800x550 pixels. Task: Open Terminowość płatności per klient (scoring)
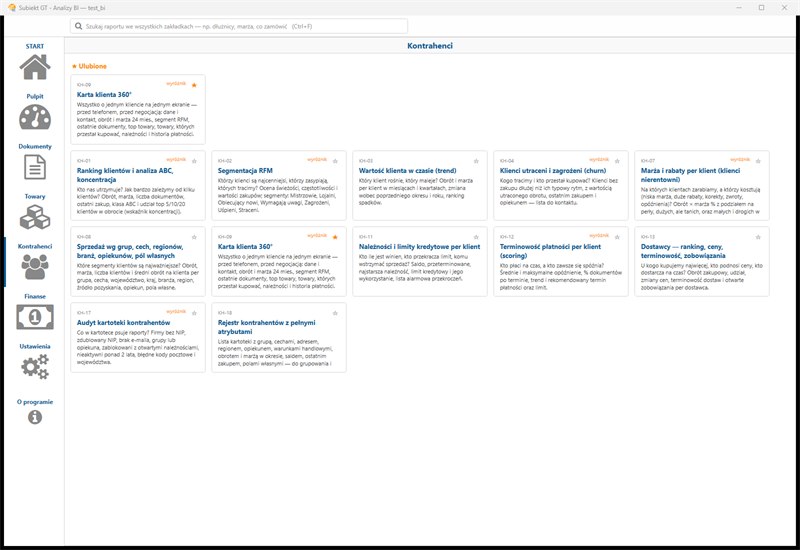tap(550, 251)
